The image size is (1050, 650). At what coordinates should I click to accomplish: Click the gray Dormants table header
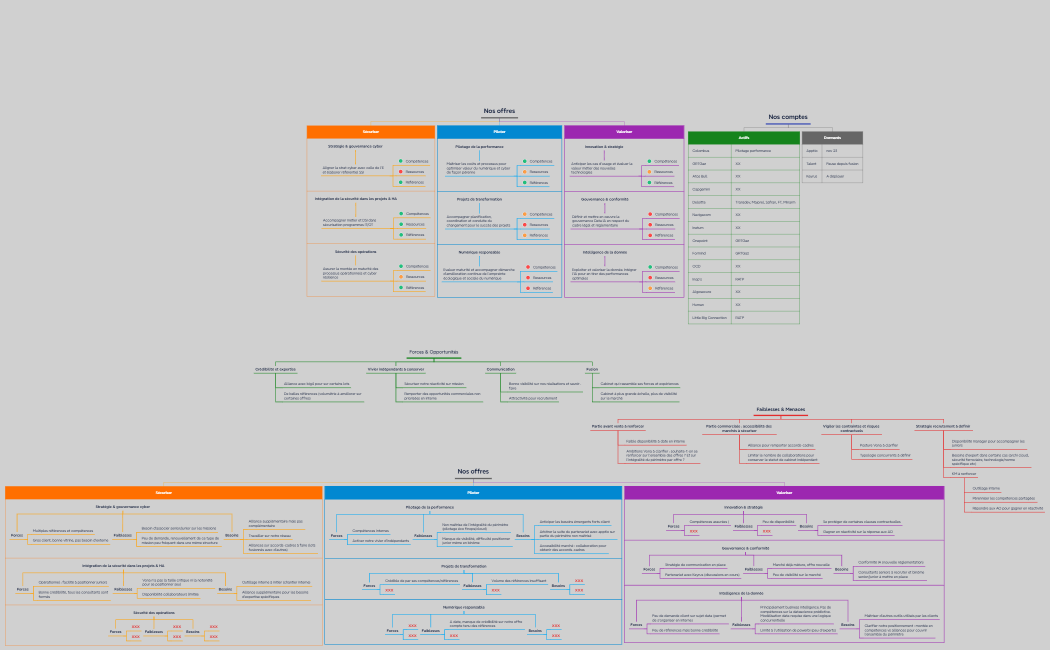pyautogui.click(x=832, y=137)
